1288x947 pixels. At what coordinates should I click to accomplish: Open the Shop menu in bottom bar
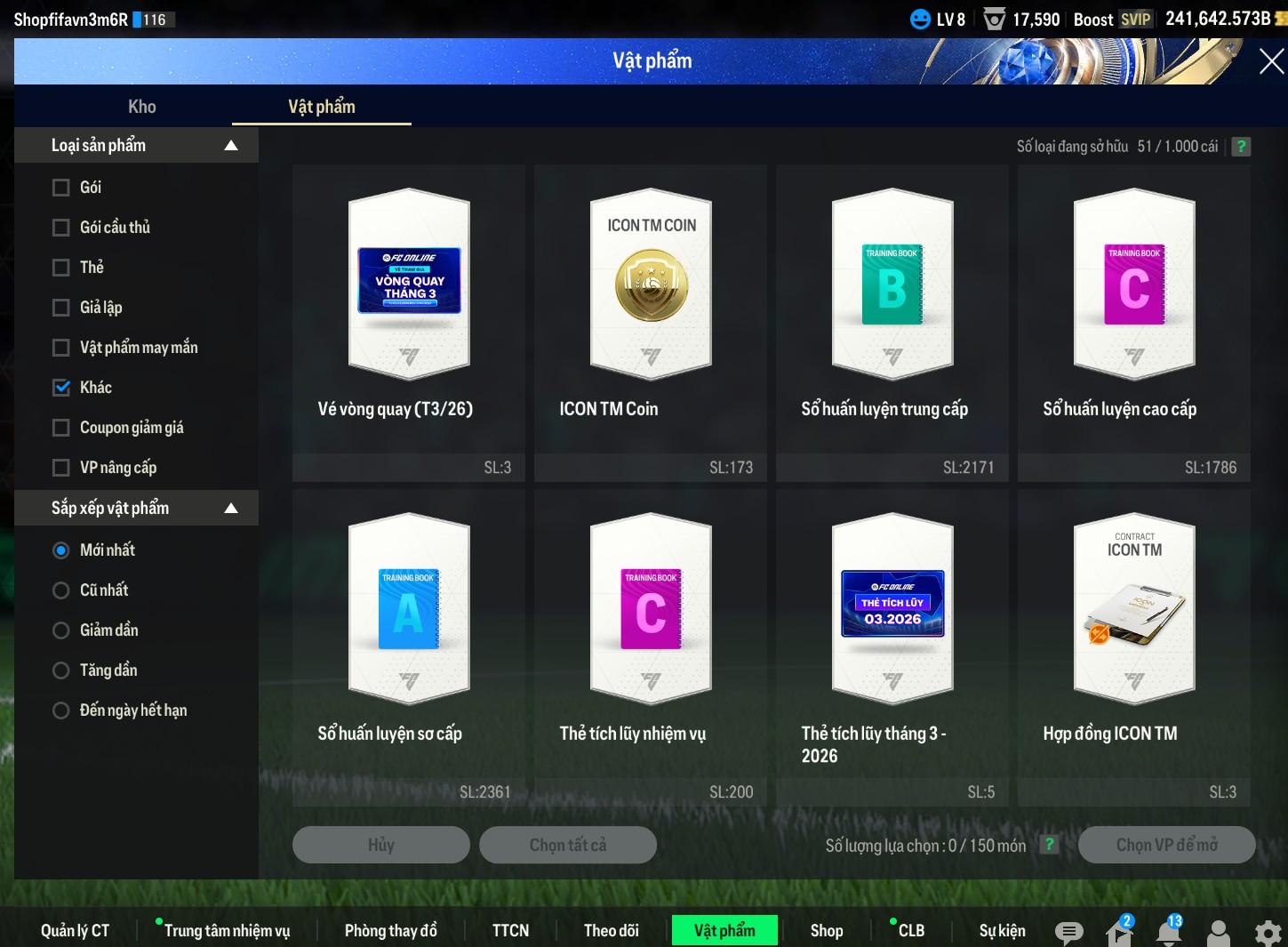click(x=826, y=931)
